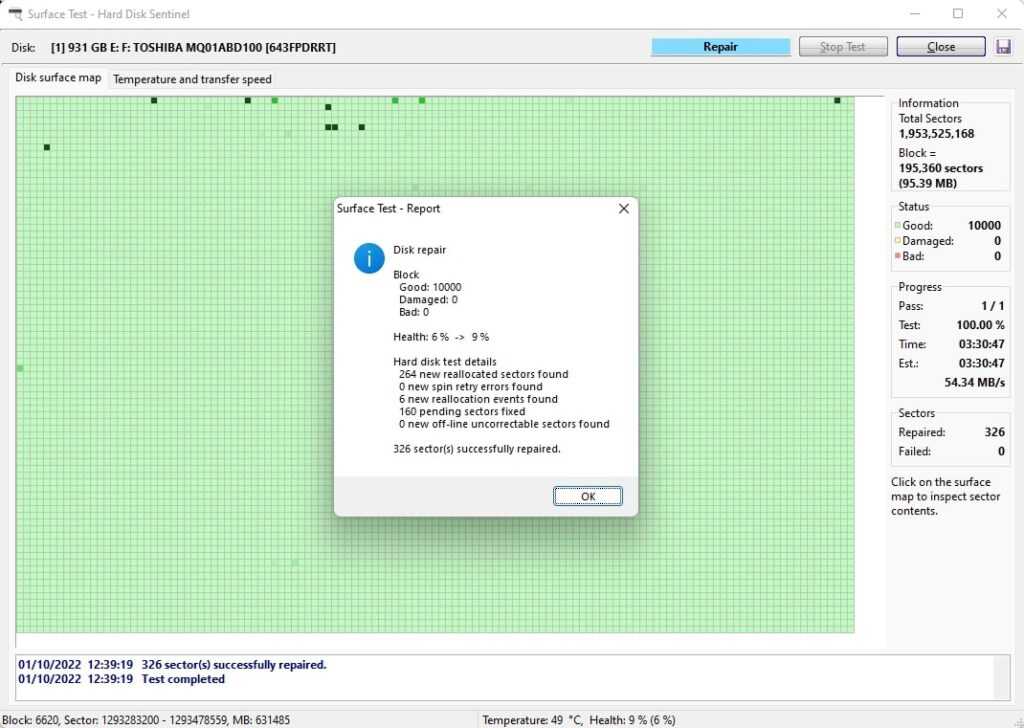1024x728 pixels.
Task: Click the Test progress value 100.00 %
Action: click(980, 324)
